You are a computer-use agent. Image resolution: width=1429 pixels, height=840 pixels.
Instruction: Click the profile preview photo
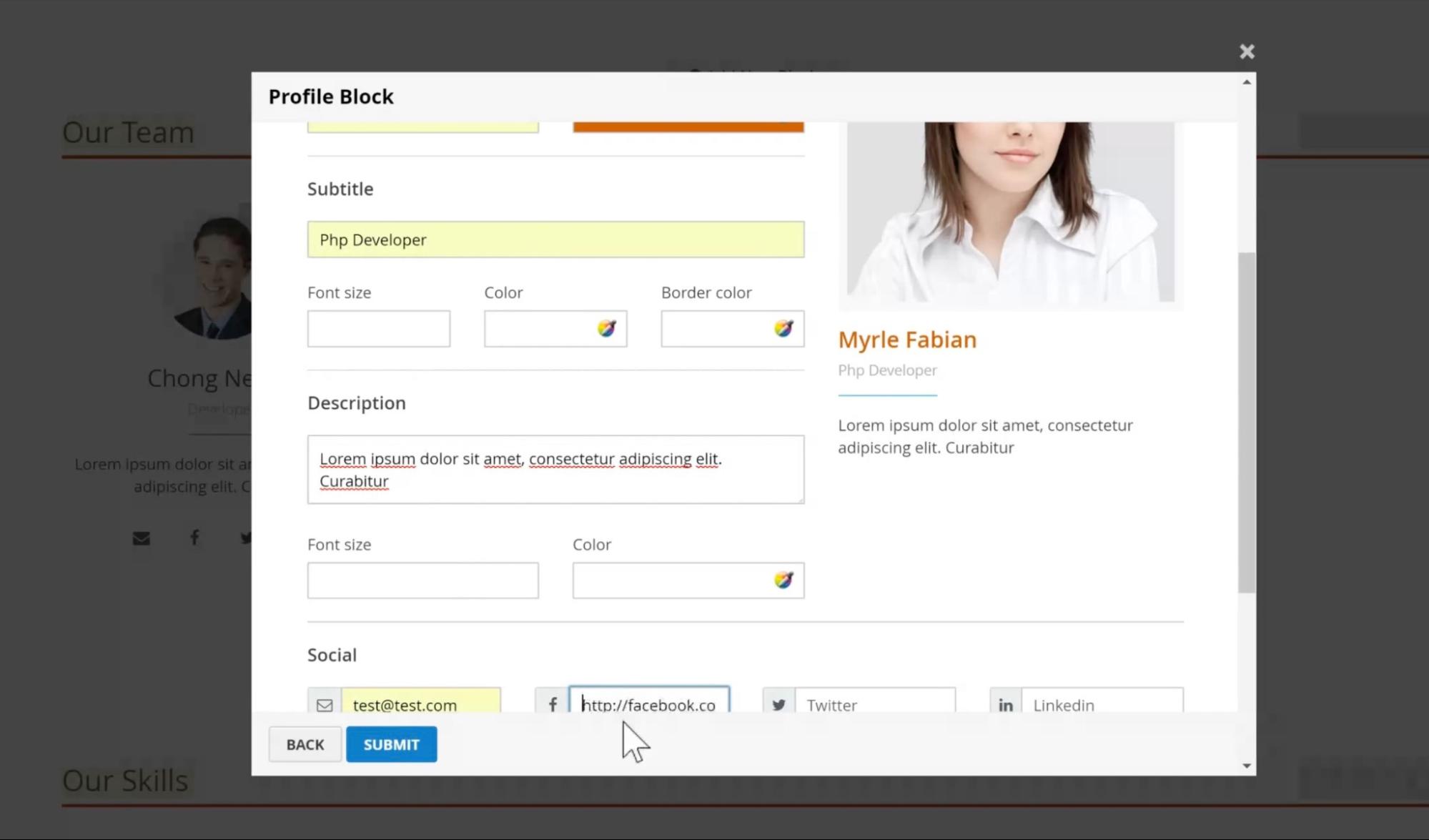(x=1010, y=212)
